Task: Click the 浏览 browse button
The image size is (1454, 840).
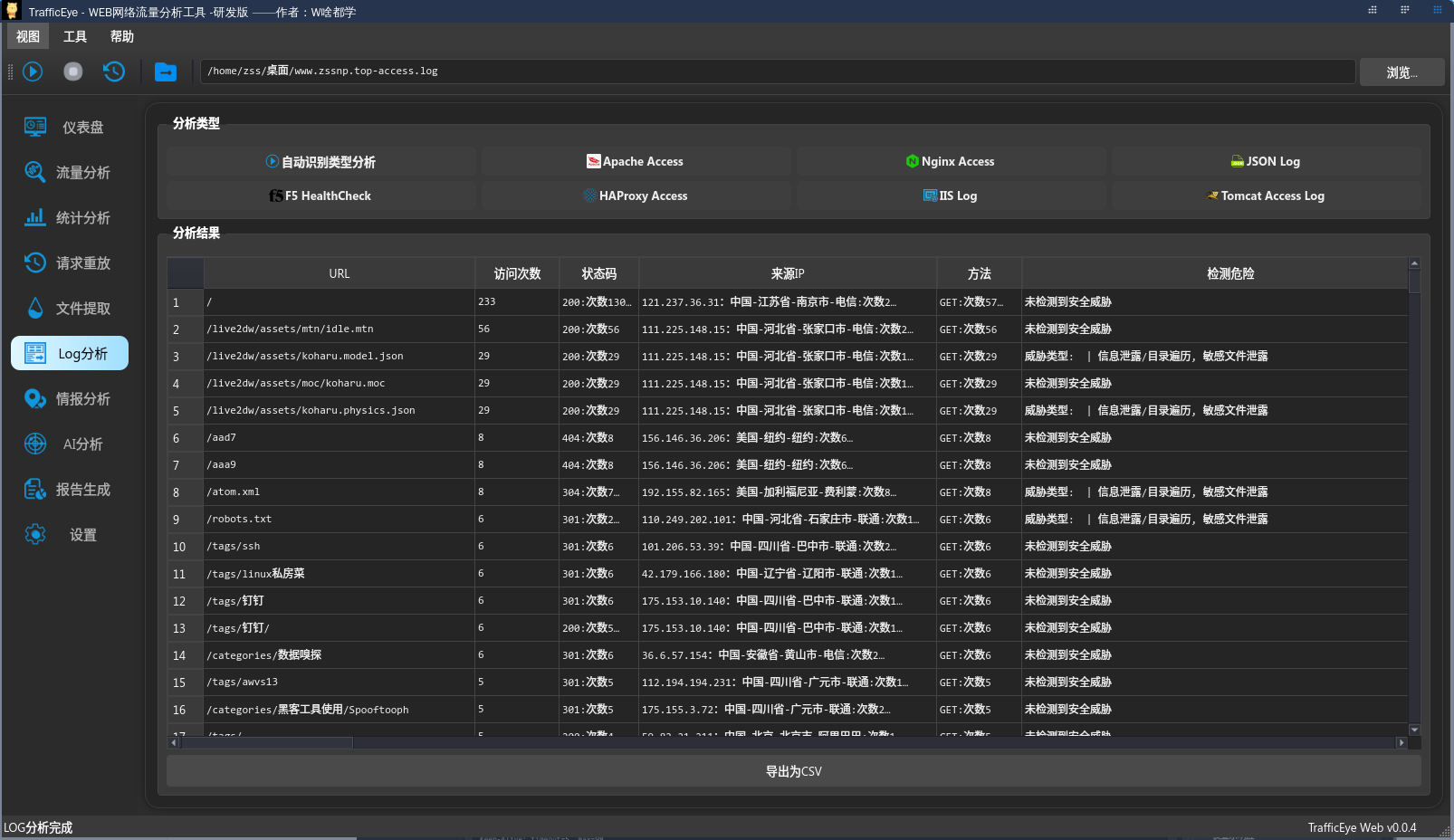Action: click(x=1401, y=72)
